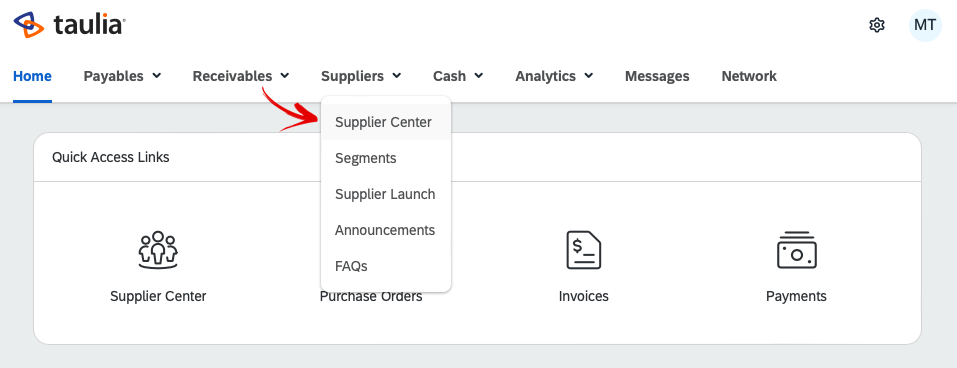Select Supplier Center in Suppliers dropdown
957x368 pixels.
(386, 122)
